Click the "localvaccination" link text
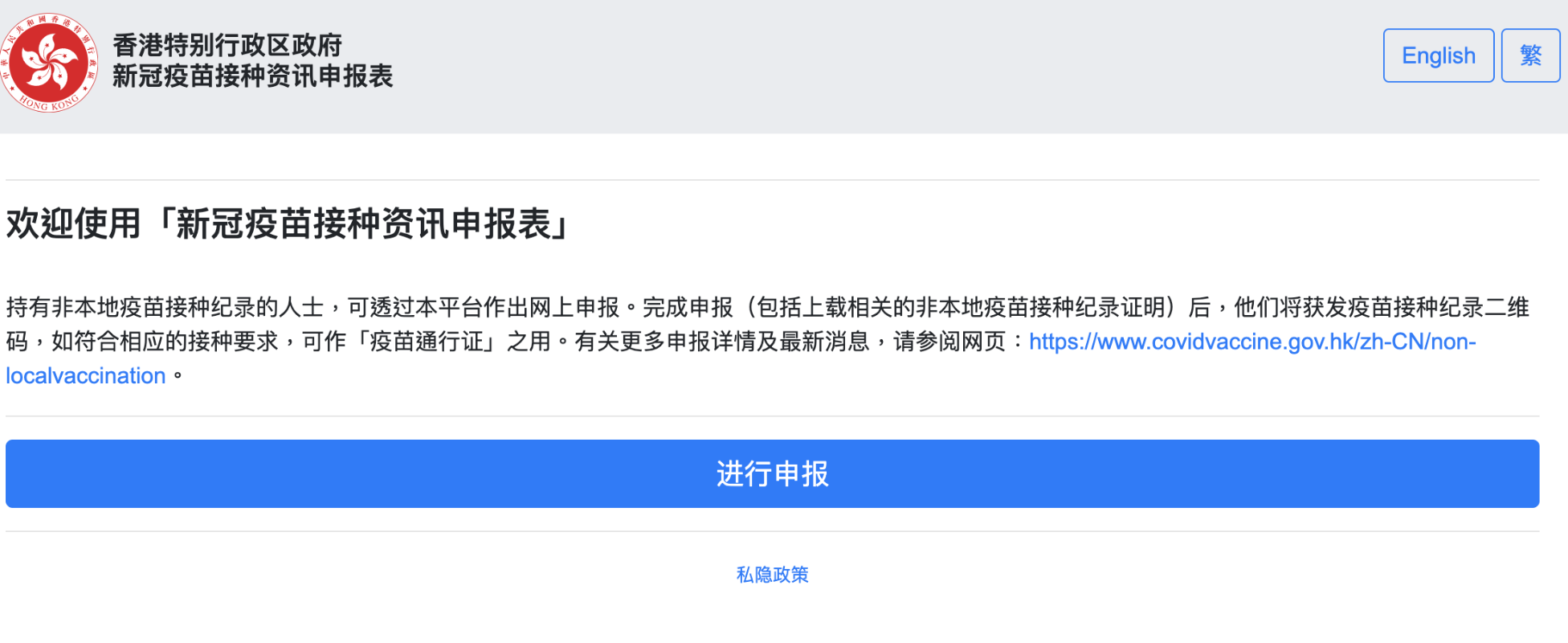This screenshot has width=1568, height=643. [x=86, y=375]
